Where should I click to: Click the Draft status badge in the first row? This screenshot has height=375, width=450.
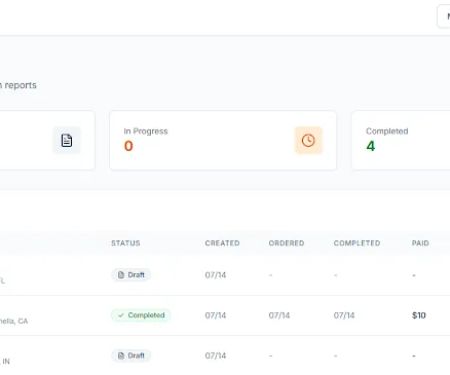click(131, 275)
